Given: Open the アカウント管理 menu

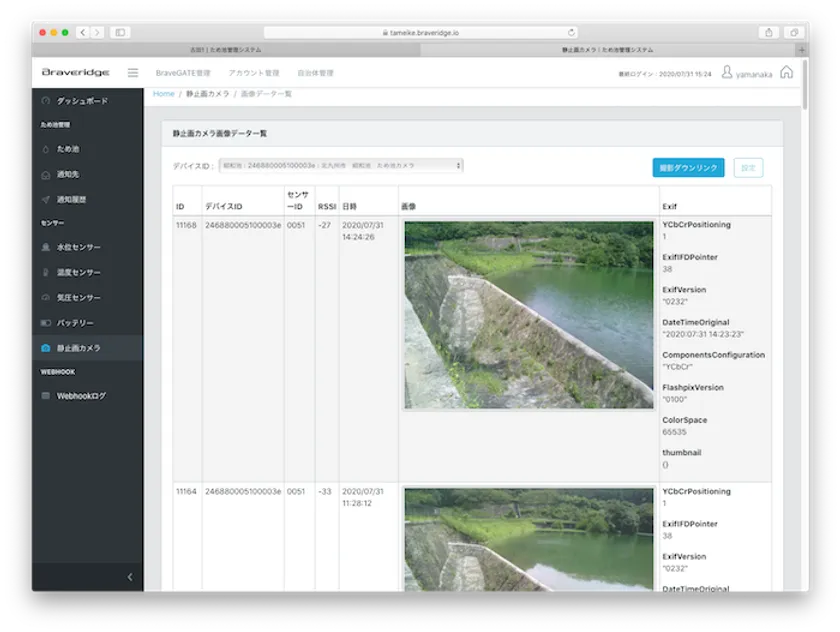Looking at the screenshot, I should click(x=253, y=73).
